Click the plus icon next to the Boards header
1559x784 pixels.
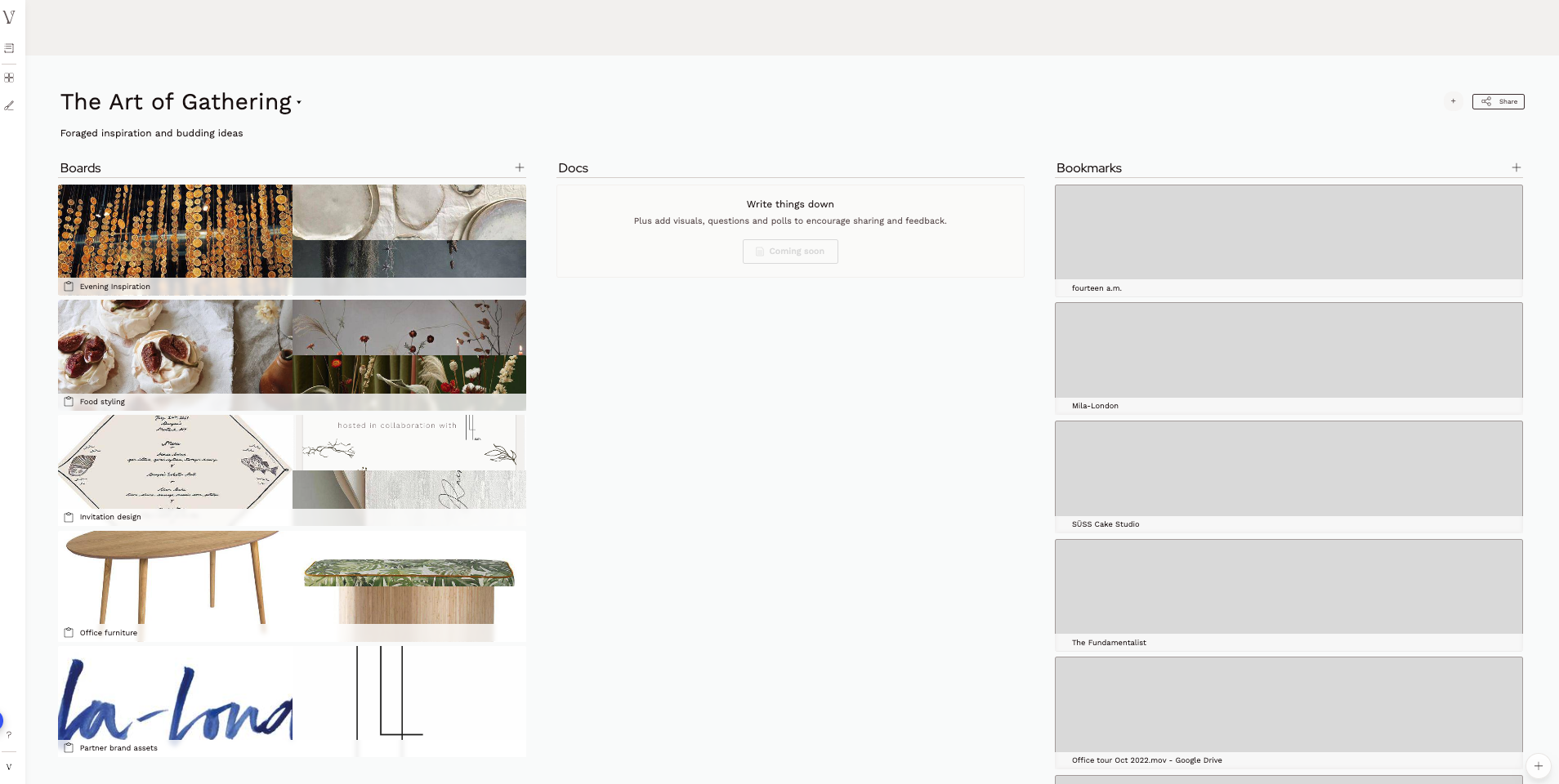(x=520, y=167)
